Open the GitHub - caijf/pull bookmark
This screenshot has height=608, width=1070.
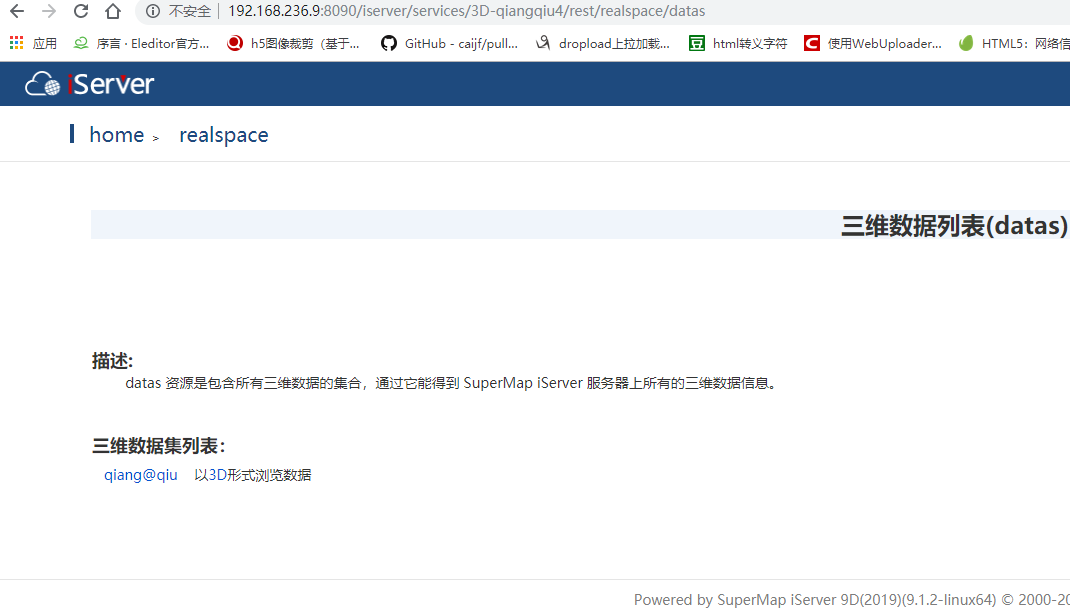pos(449,43)
